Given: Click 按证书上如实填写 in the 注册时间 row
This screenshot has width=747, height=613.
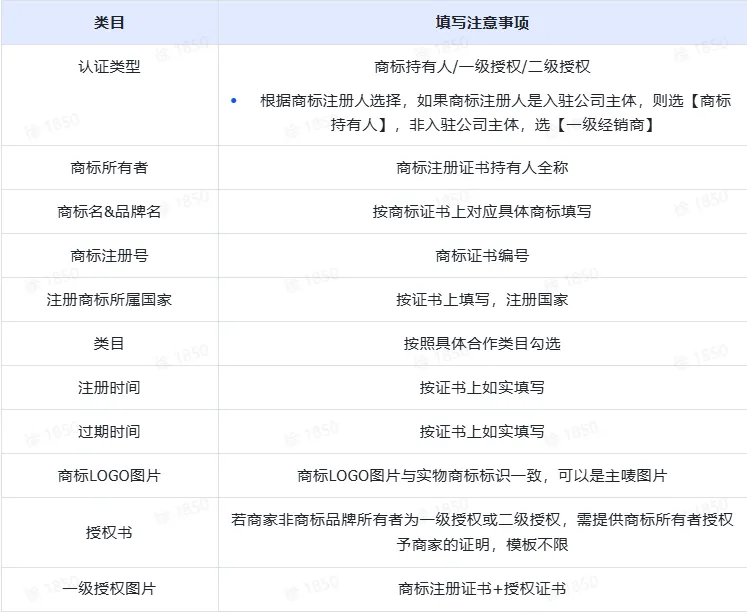Looking at the screenshot, I should 482,388.
